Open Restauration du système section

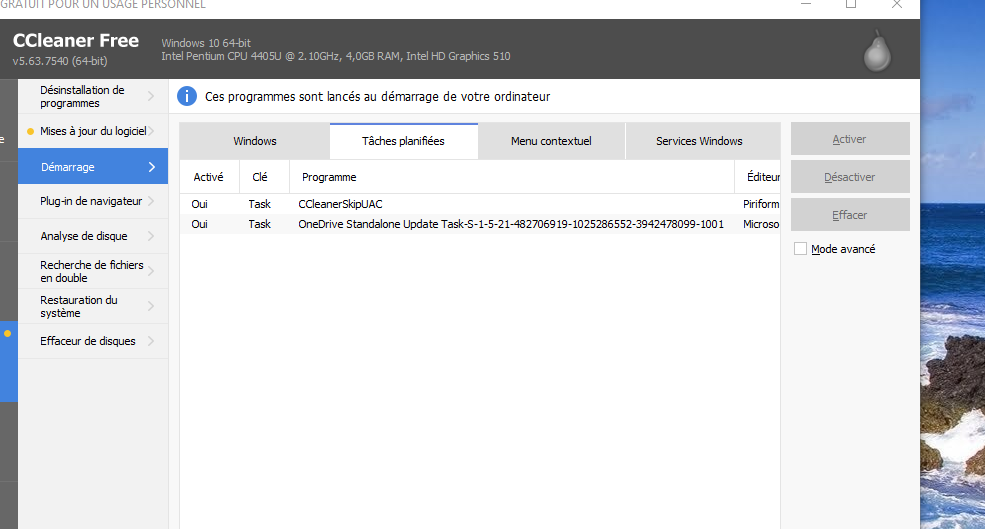pyautogui.click(x=93, y=306)
